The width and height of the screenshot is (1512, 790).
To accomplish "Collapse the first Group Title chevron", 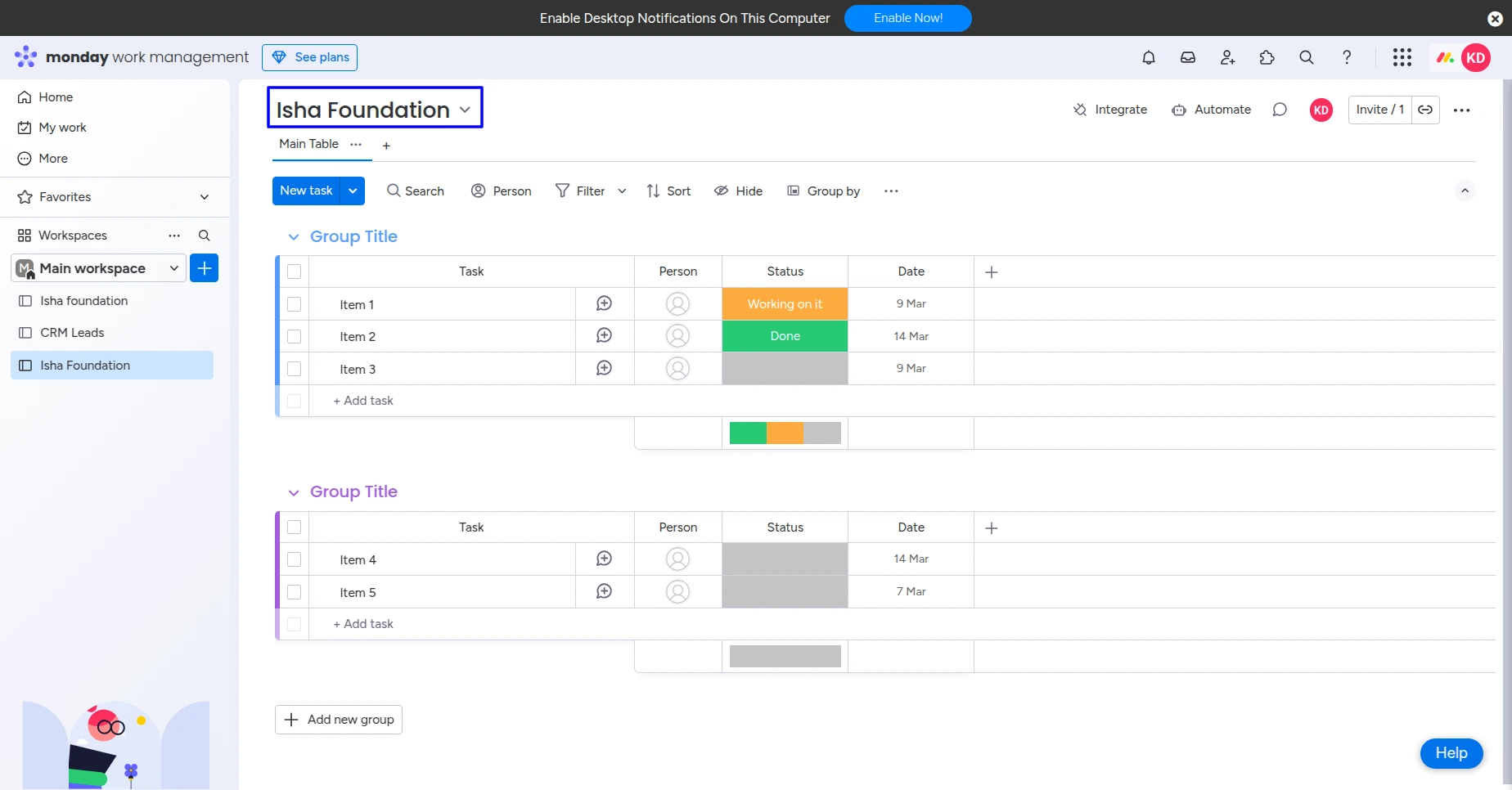I will 294,237.
